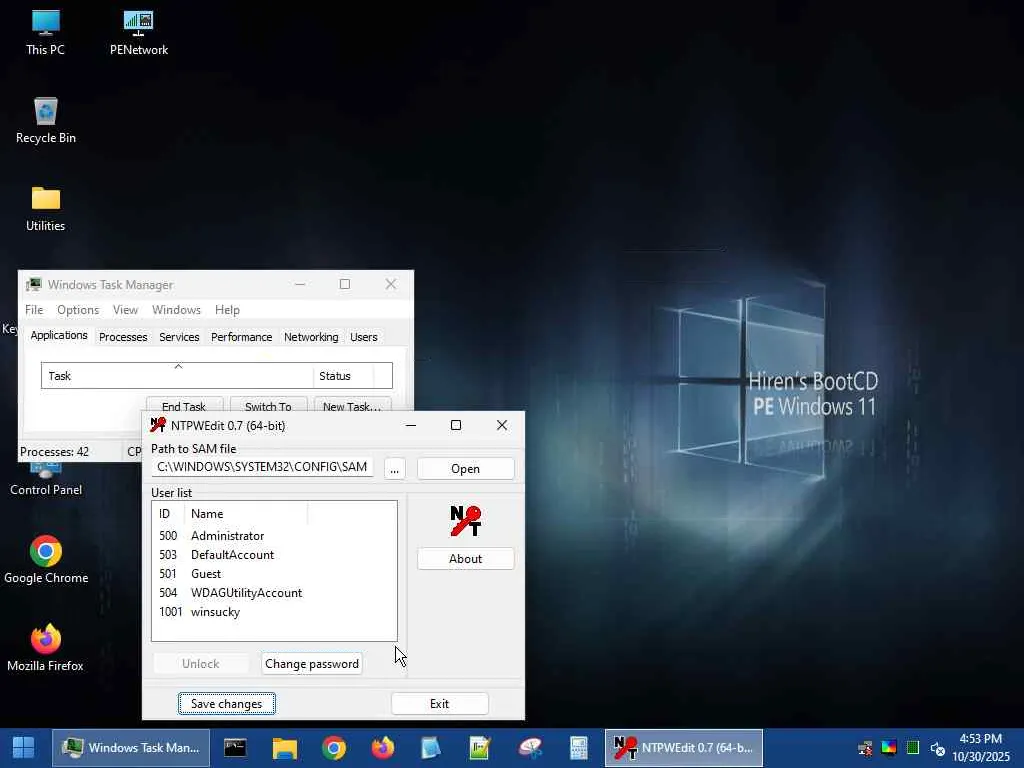1024x768 pixels.
Task: Open the Recycle Bin icon
Action: 46,120
